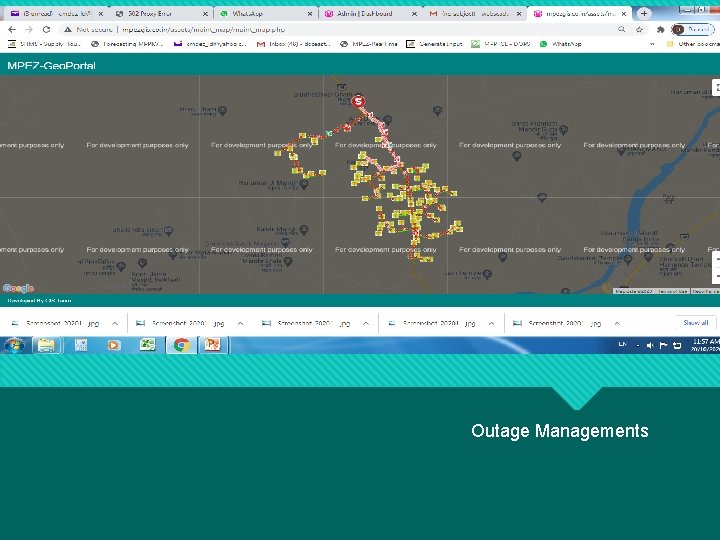Open the zoom magnifier icon in address bar
Viewport: 720px width, 540px height.
tap(621, 29)
